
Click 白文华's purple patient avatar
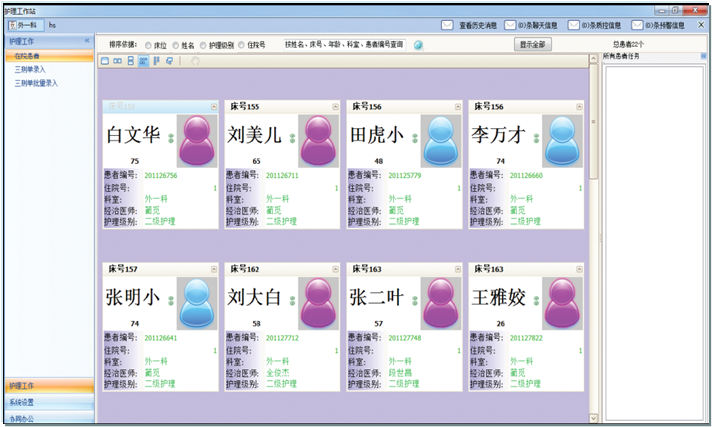198,139
